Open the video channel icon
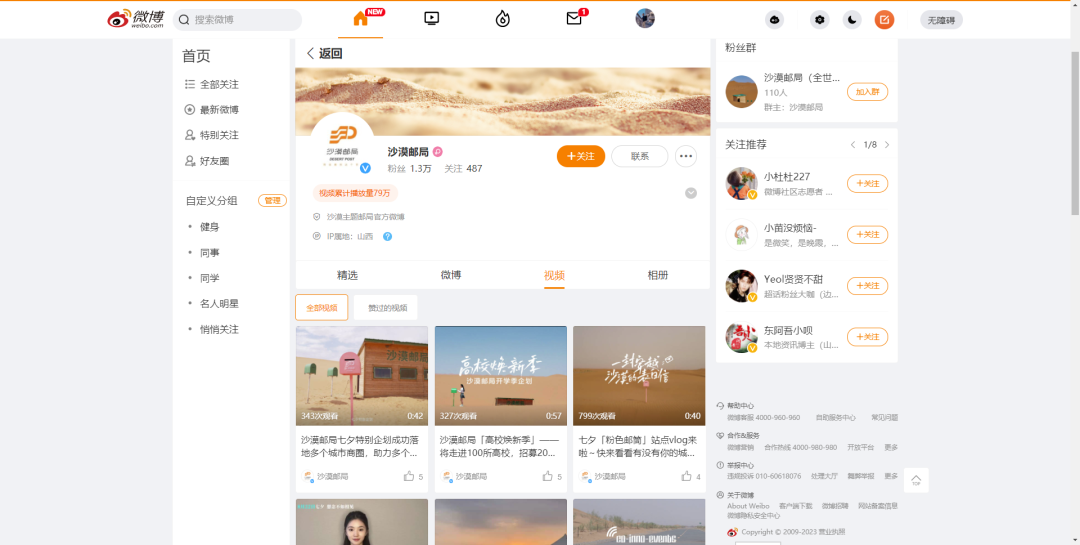The height and width of the screenshot is (545, 1080). tap(432, 19)
